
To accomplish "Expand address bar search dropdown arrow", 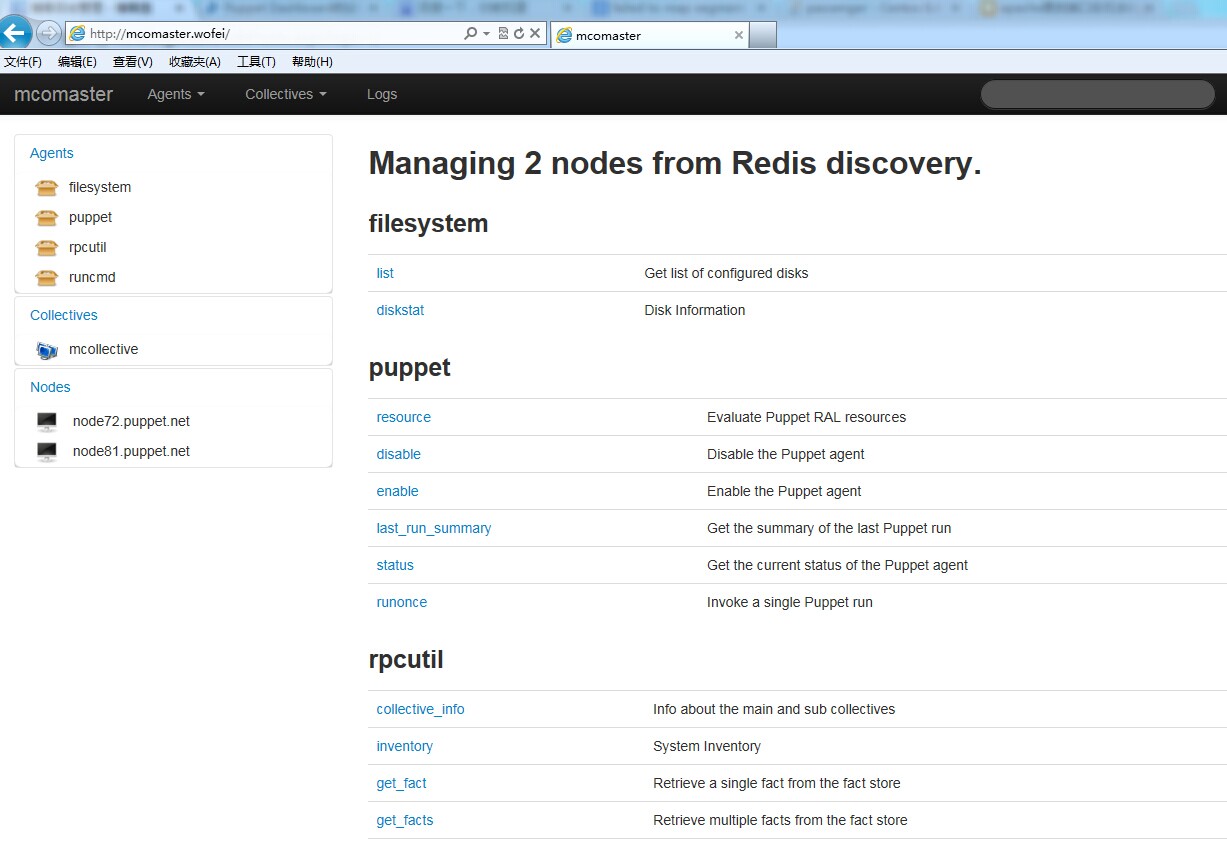I will tap(487, 33).
